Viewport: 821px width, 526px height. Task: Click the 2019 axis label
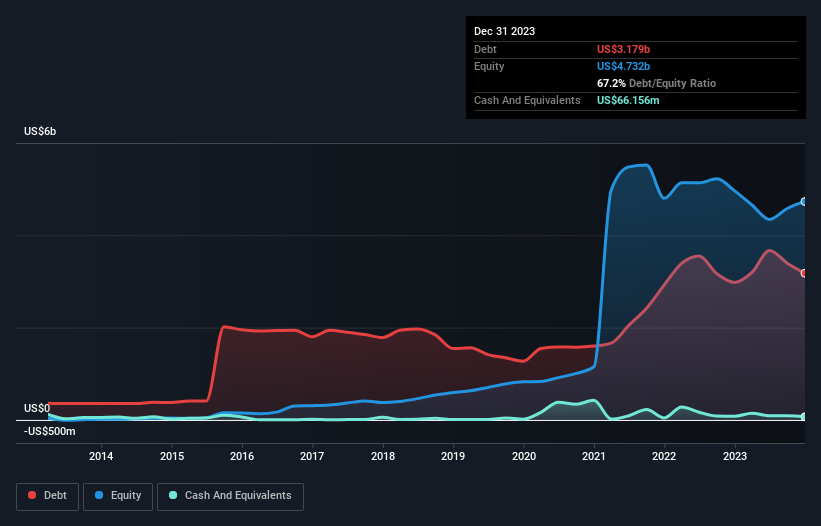point(453,456)
